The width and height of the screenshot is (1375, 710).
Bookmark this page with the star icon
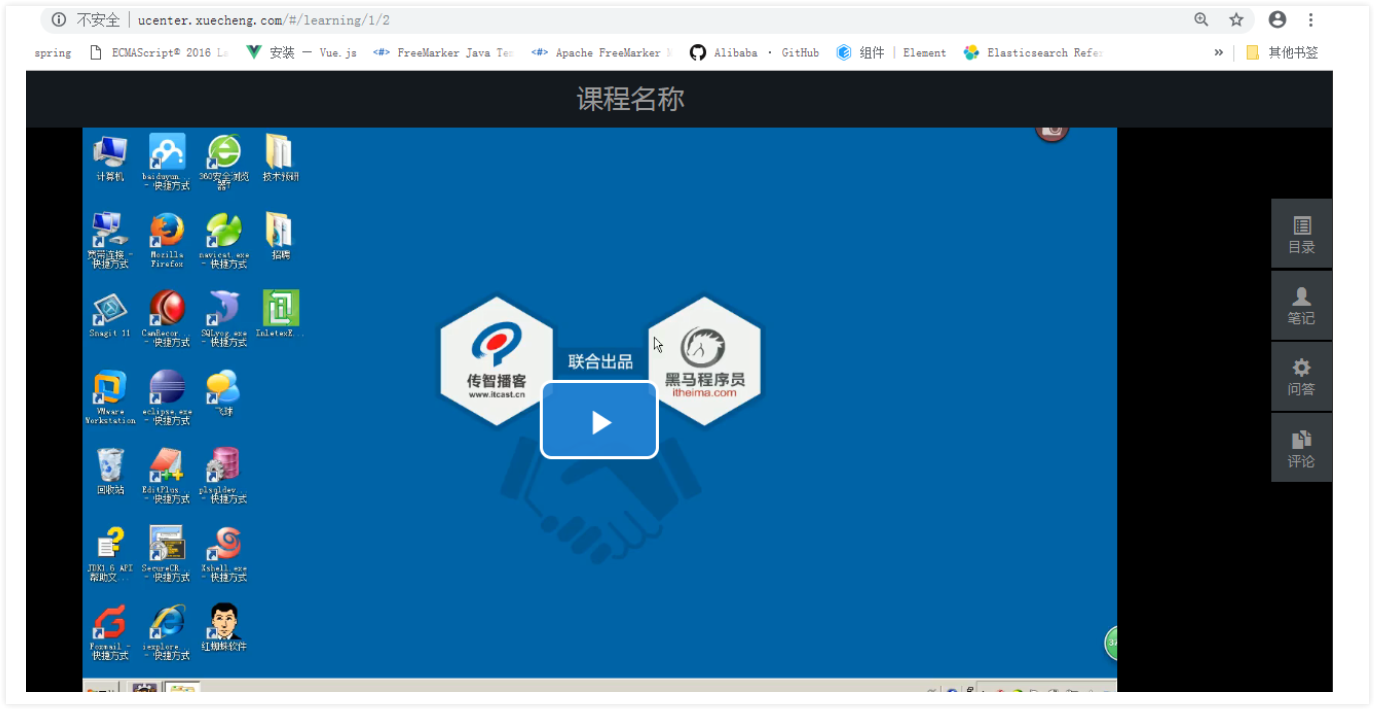(x=1236, y=20)
